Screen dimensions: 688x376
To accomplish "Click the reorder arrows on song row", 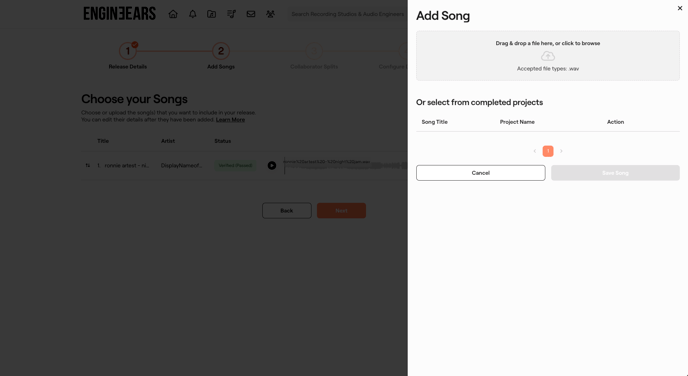I will click(88, 165).
